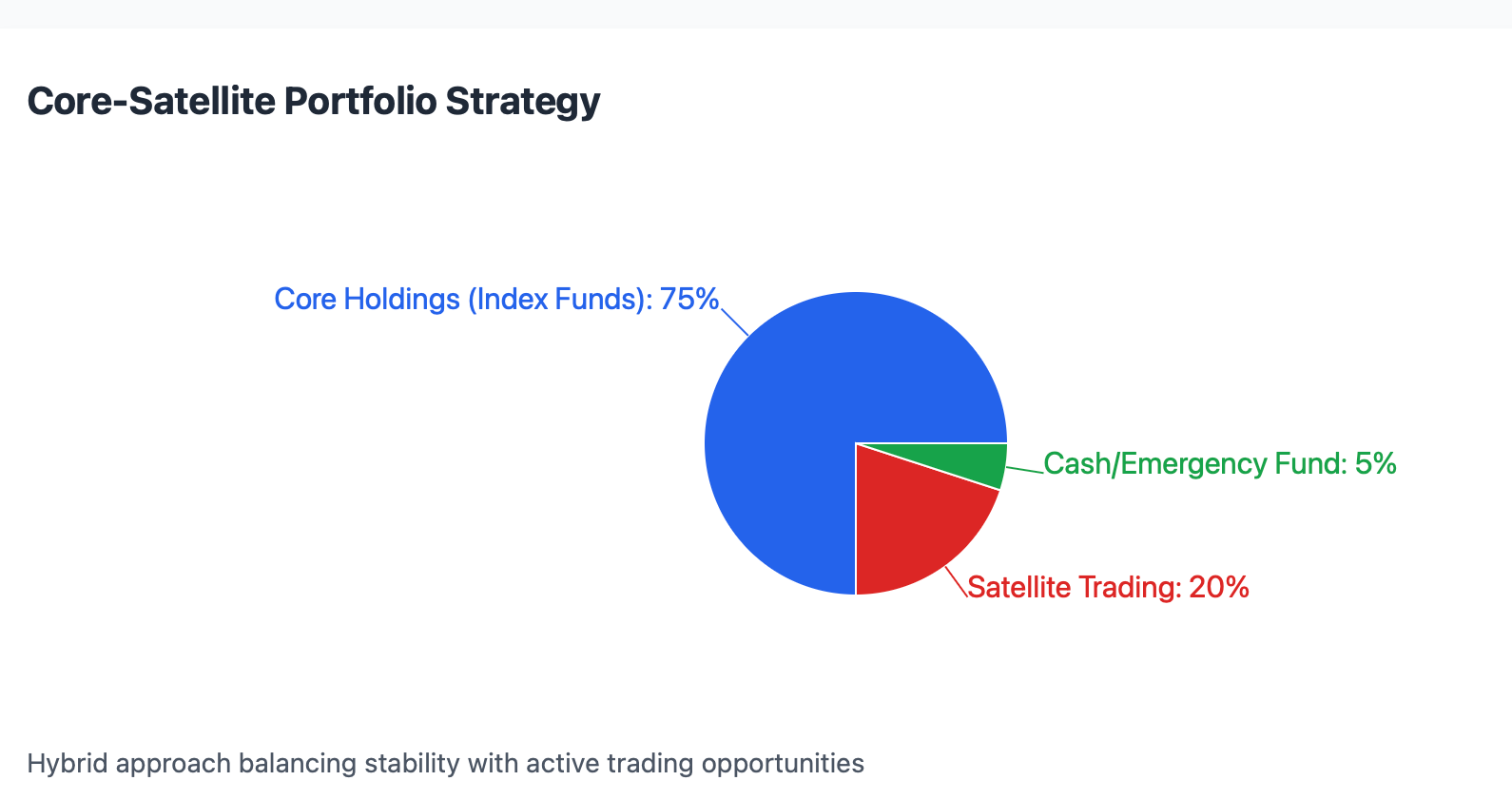Click the 5% value in the green label
Screen dimensions: 1512x800
[x=1375, y=463]
